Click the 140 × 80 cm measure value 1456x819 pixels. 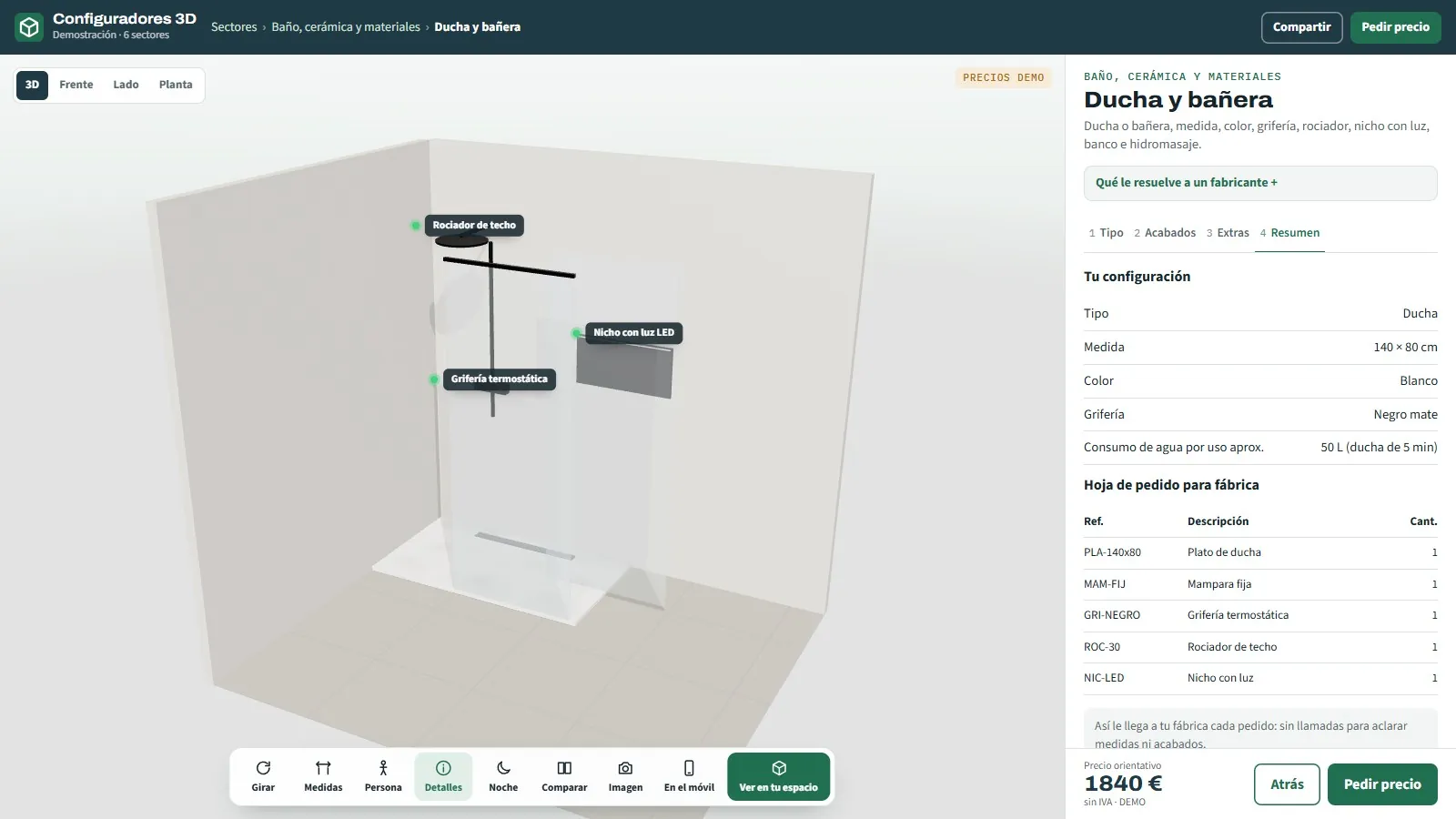tap(1405, 348)
